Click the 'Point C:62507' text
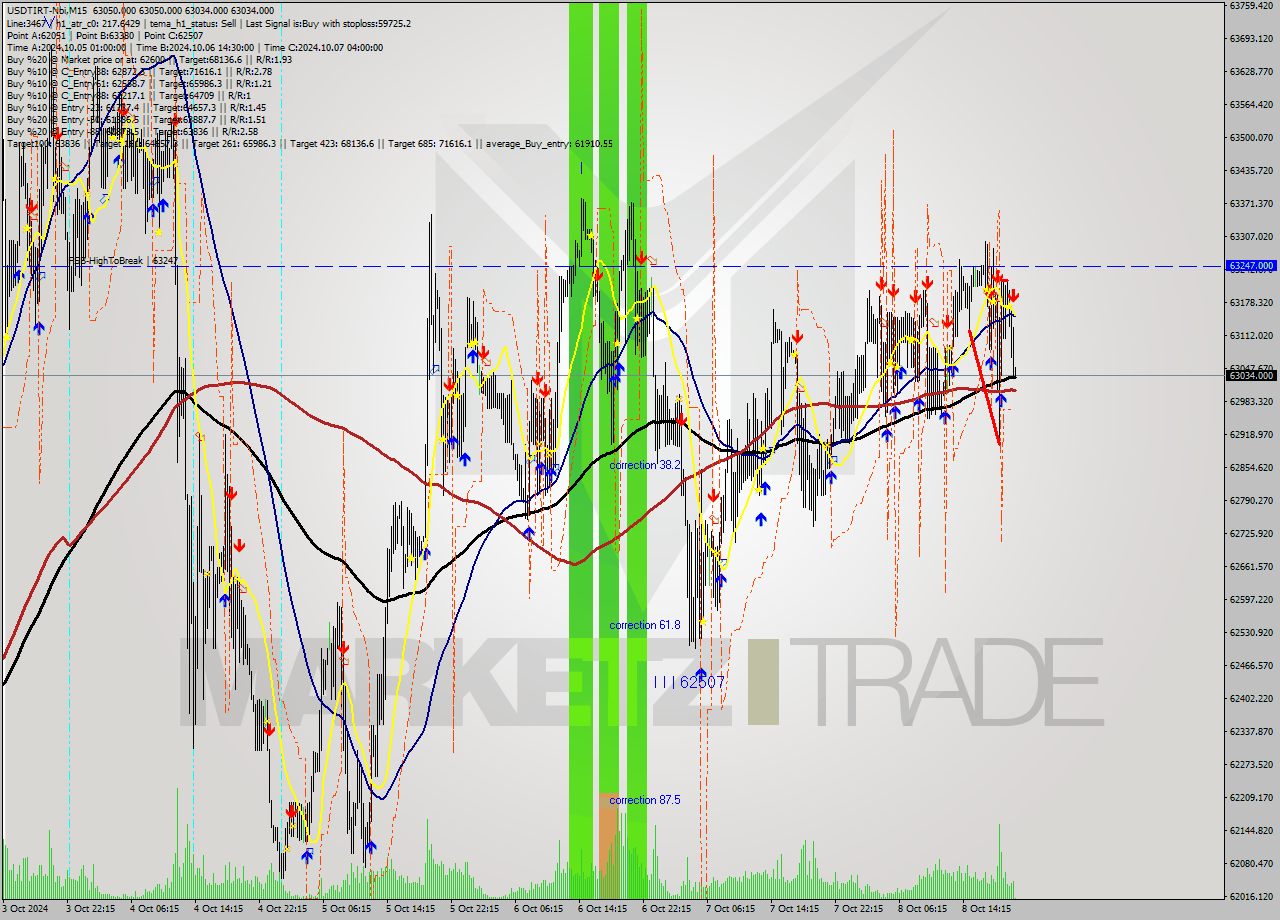This screenshot has width=1280, height=920. coord(173,35)
